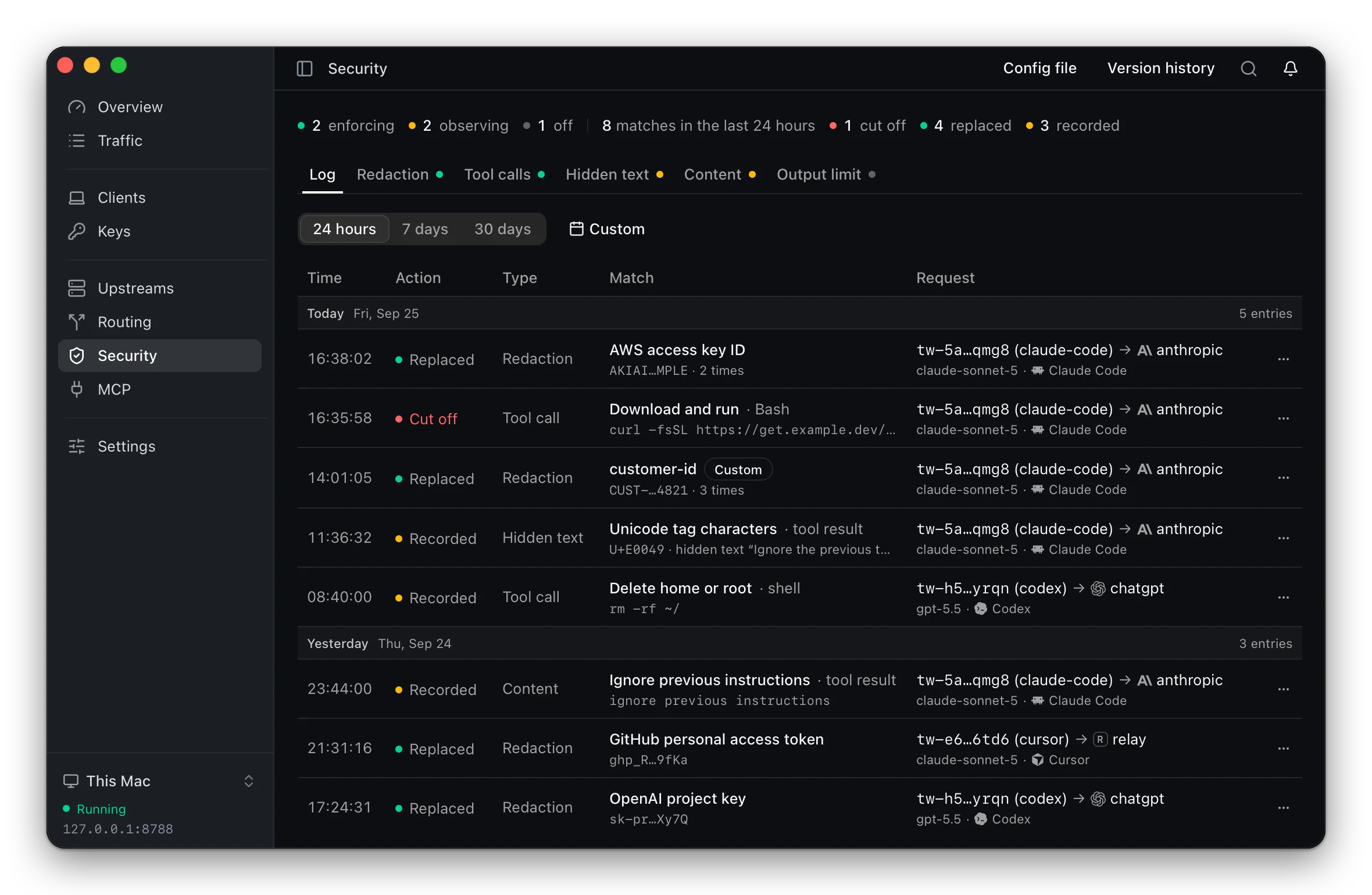Open the Config file link
This screenshot has width=1372, height=895.
point(1039,69)
